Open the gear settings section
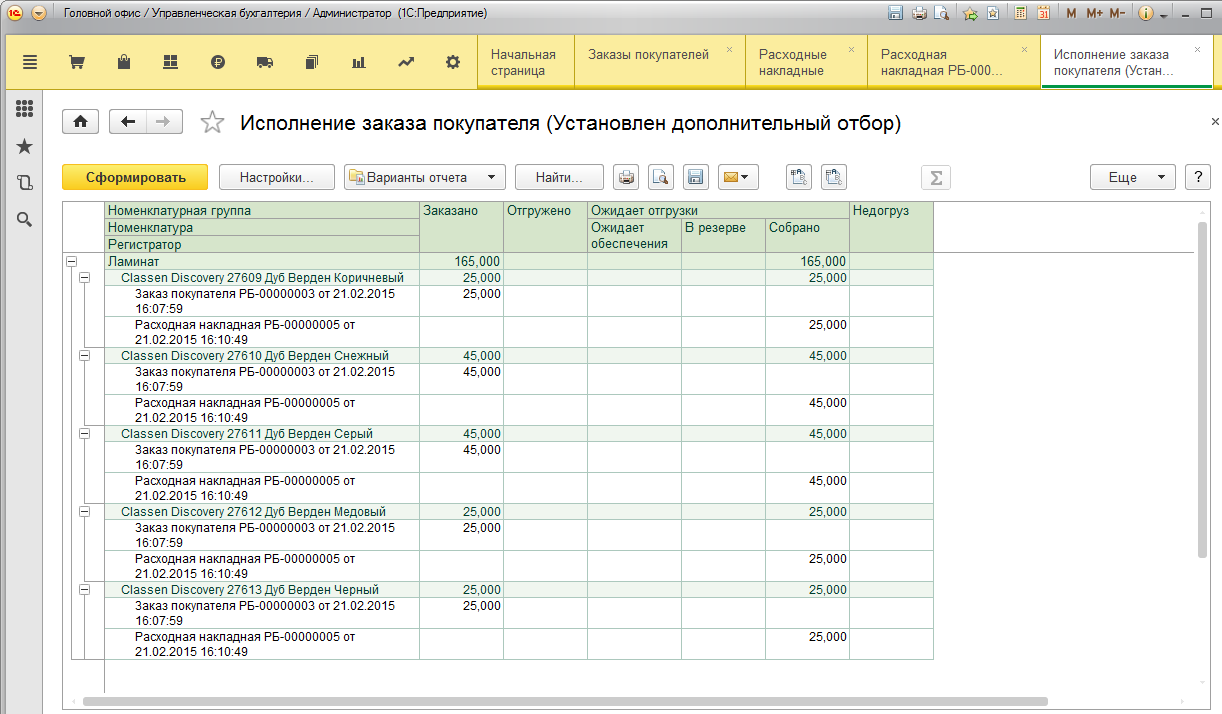 (453, 62)
